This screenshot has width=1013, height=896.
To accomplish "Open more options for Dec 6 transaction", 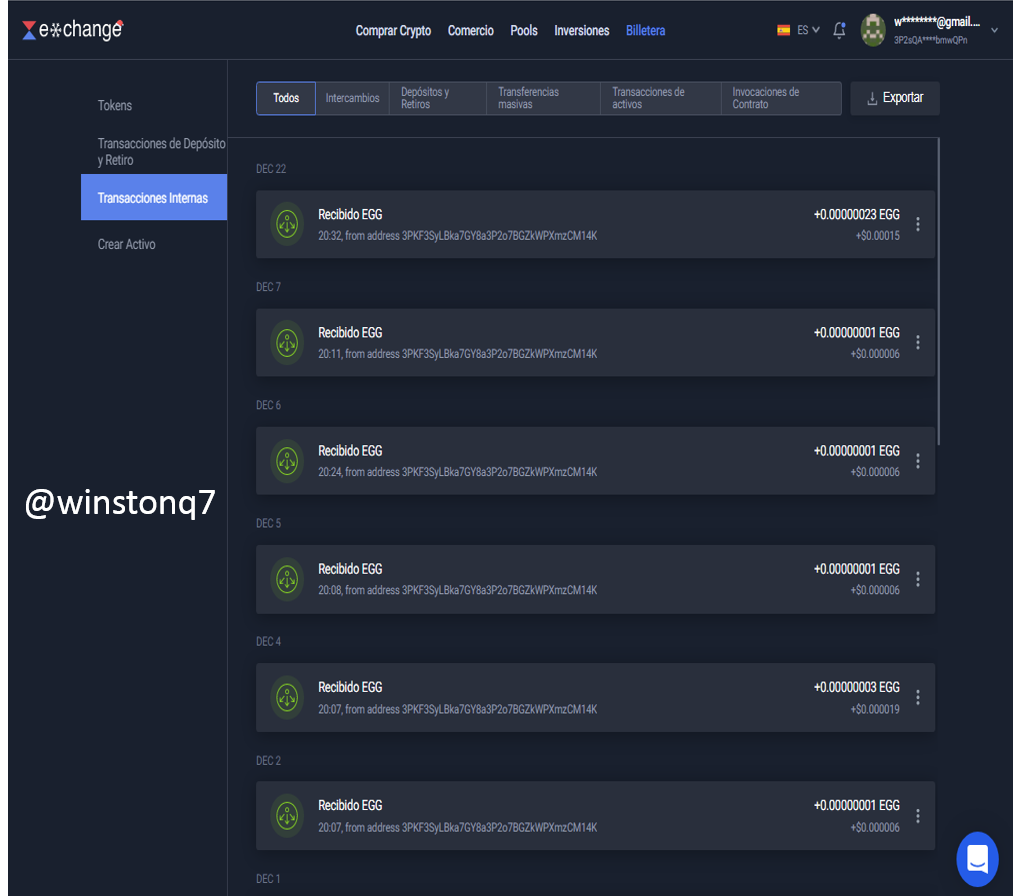I will click(917, 461).
